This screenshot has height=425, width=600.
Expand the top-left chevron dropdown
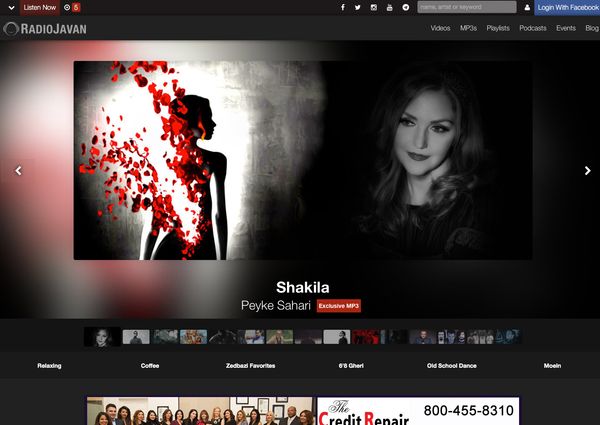coord(11,7)
